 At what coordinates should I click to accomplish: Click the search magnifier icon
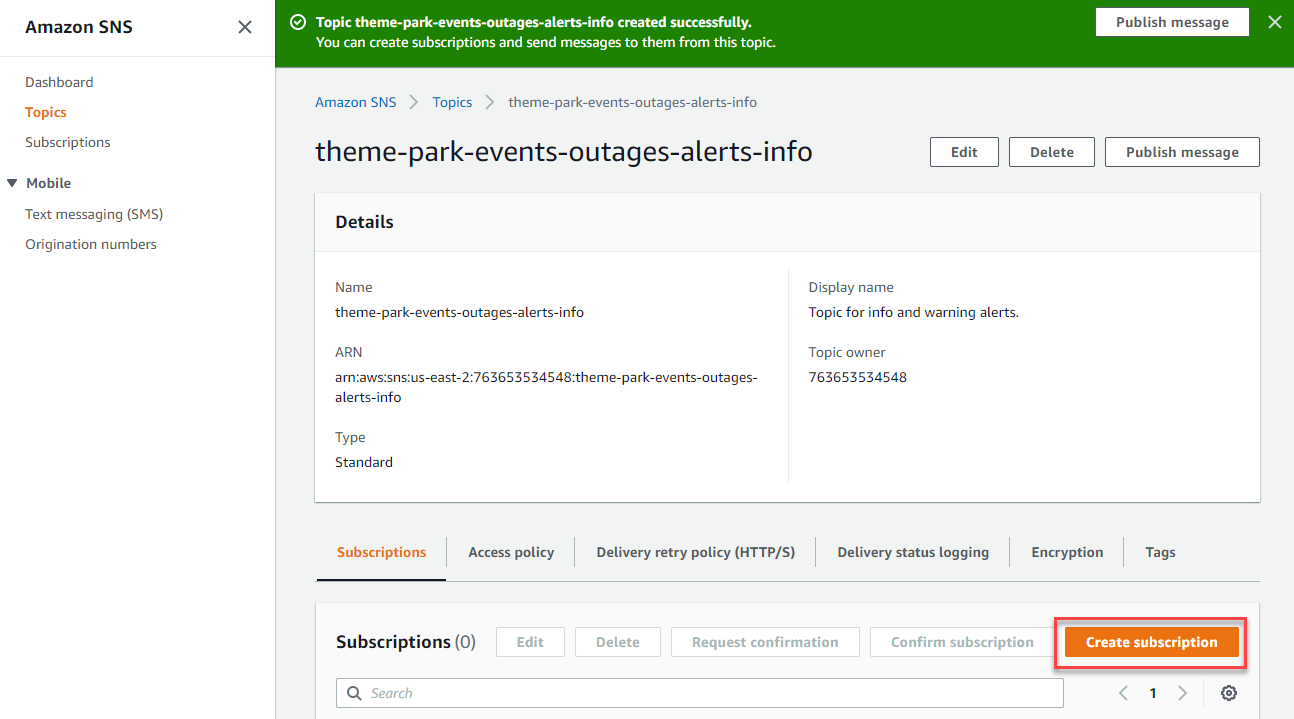coord(354,693)
